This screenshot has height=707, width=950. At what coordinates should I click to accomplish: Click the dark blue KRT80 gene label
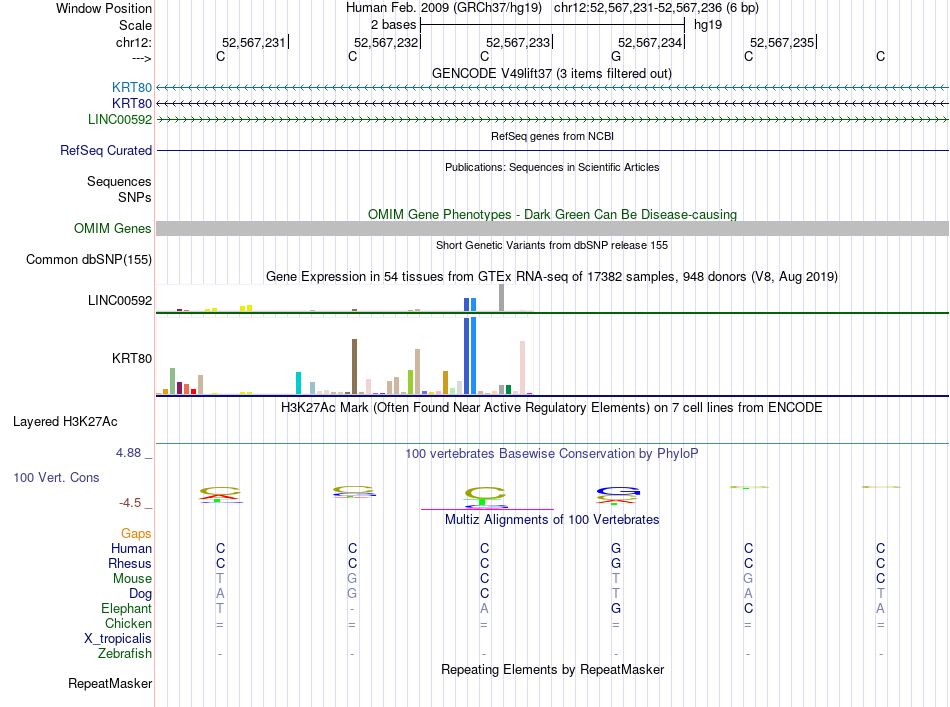pyautogui.click(x=131, y=104)
